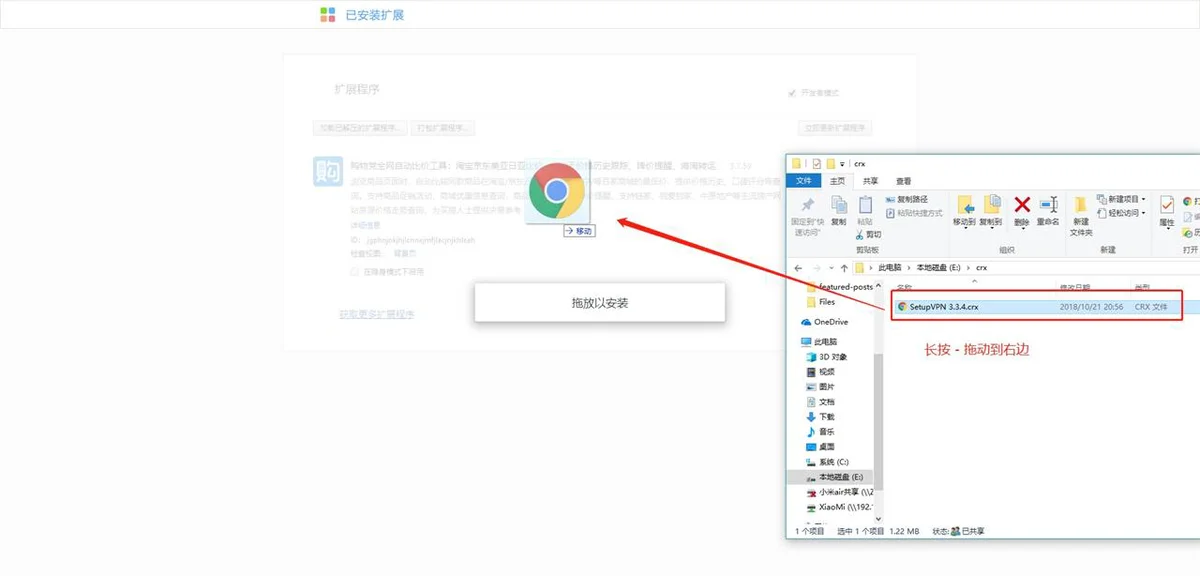Click the Pin to Quick access icon
The image size is (1200, 576).
(x=807, y=205)
